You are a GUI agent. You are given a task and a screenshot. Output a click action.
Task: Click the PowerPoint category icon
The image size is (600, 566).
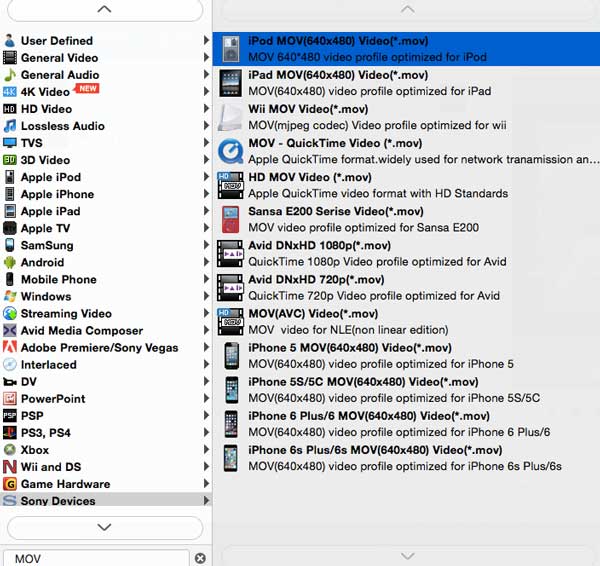10,398
